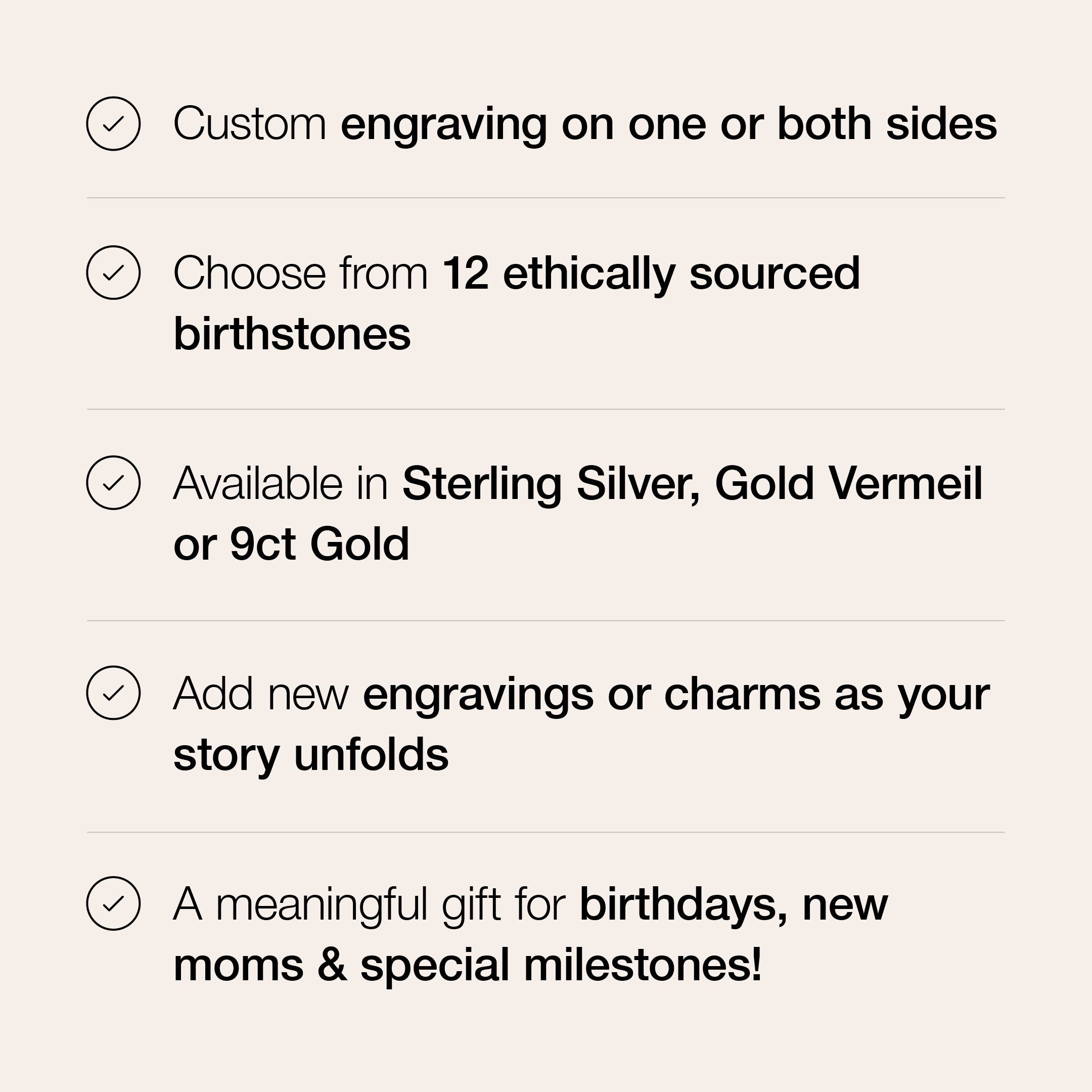This screenshot has height=1092, width=1092.
Task: Click the 'or 9ct Gold' text
Action: tap(291, 544)
